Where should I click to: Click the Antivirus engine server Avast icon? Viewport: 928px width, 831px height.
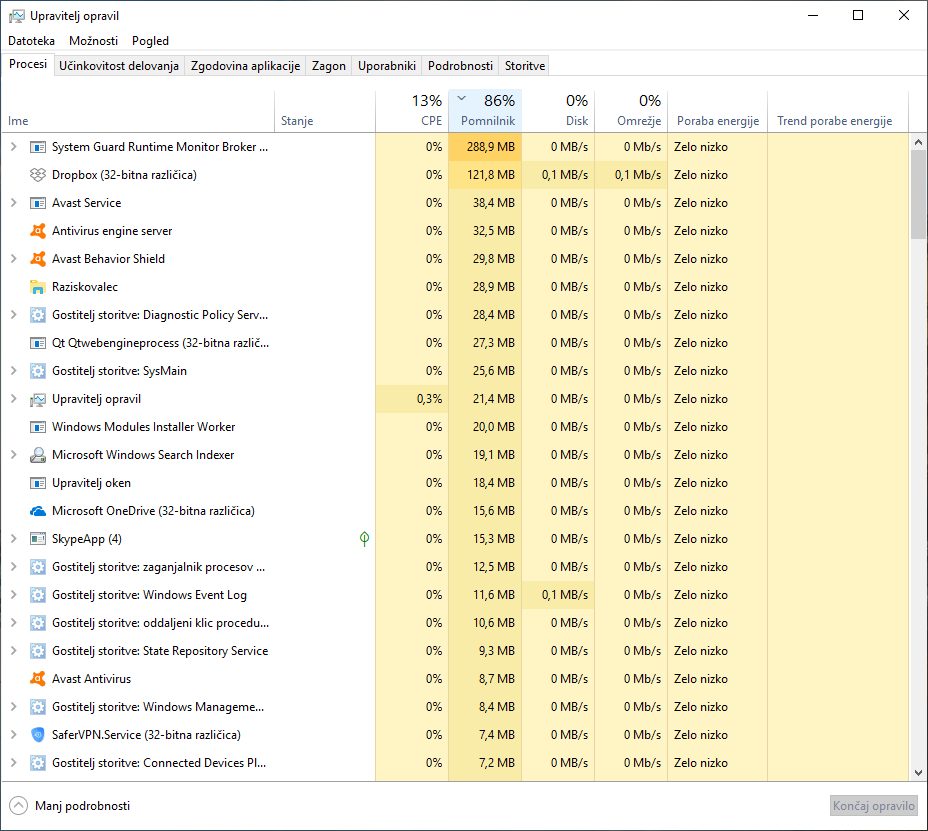[38, 231]
